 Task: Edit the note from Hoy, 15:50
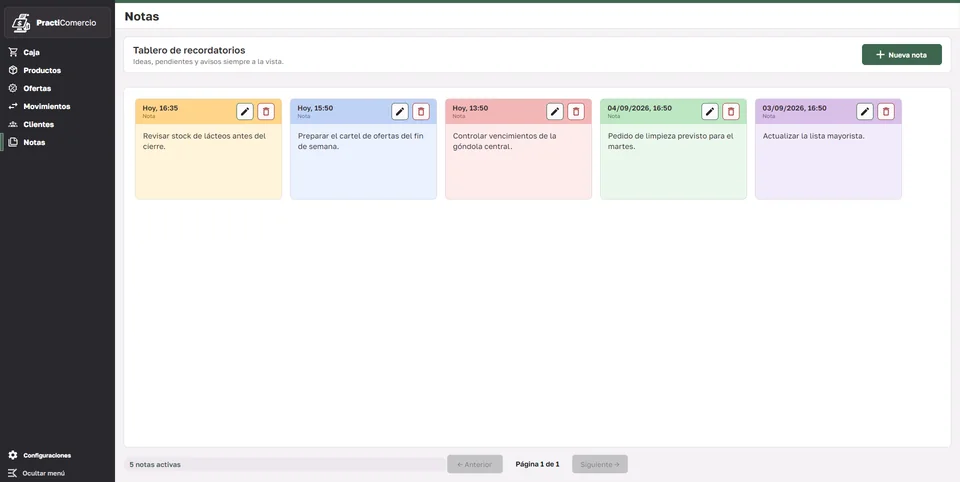point(400,111)
